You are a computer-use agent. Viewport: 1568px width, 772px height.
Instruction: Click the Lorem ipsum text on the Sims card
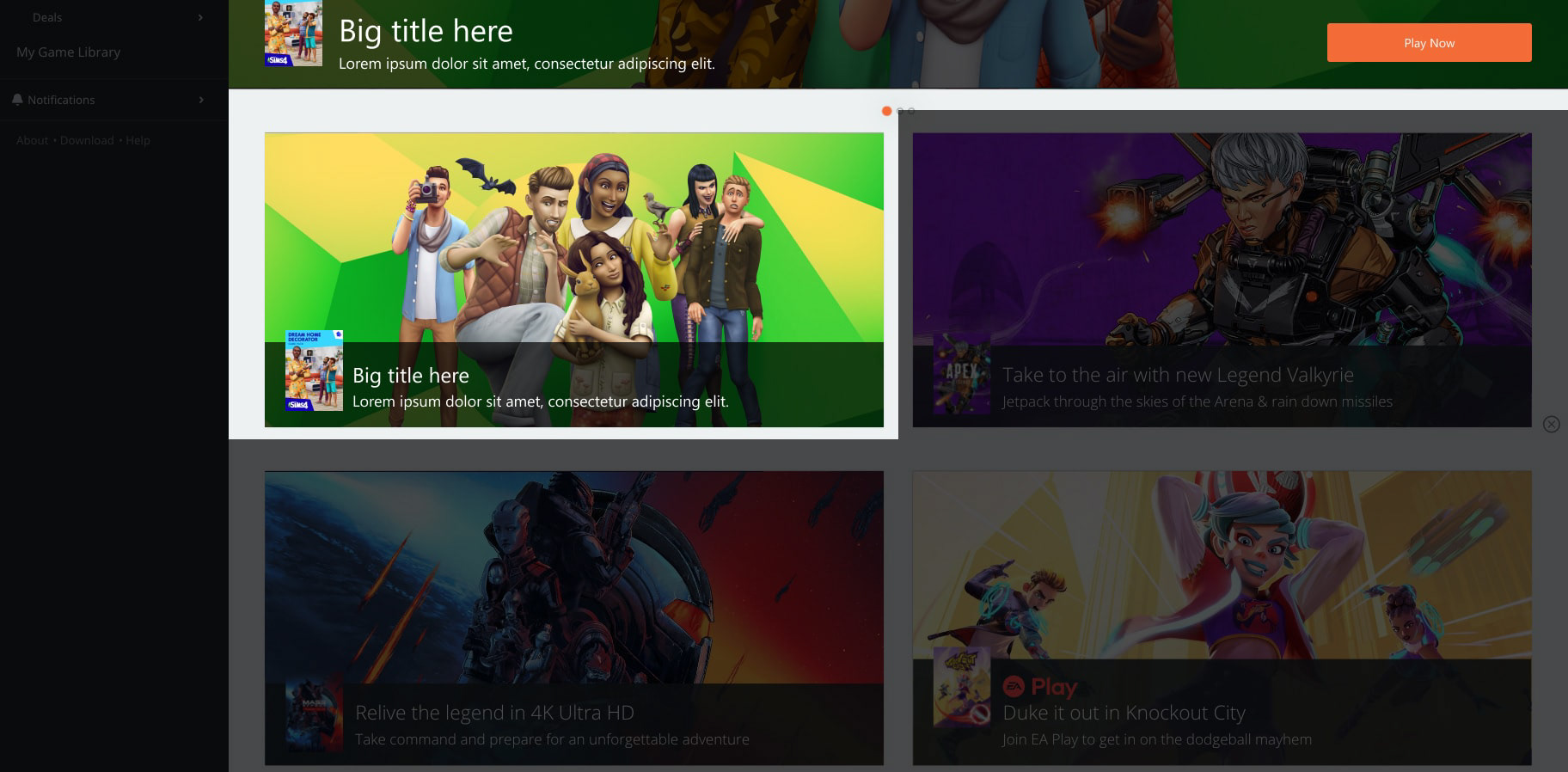(541, 401)
